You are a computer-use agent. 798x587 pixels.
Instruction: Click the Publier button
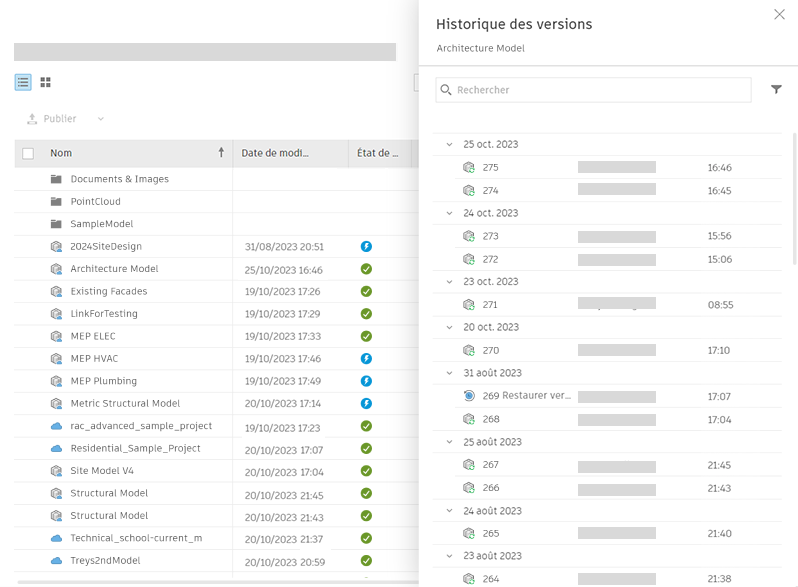tap(51, 119)
